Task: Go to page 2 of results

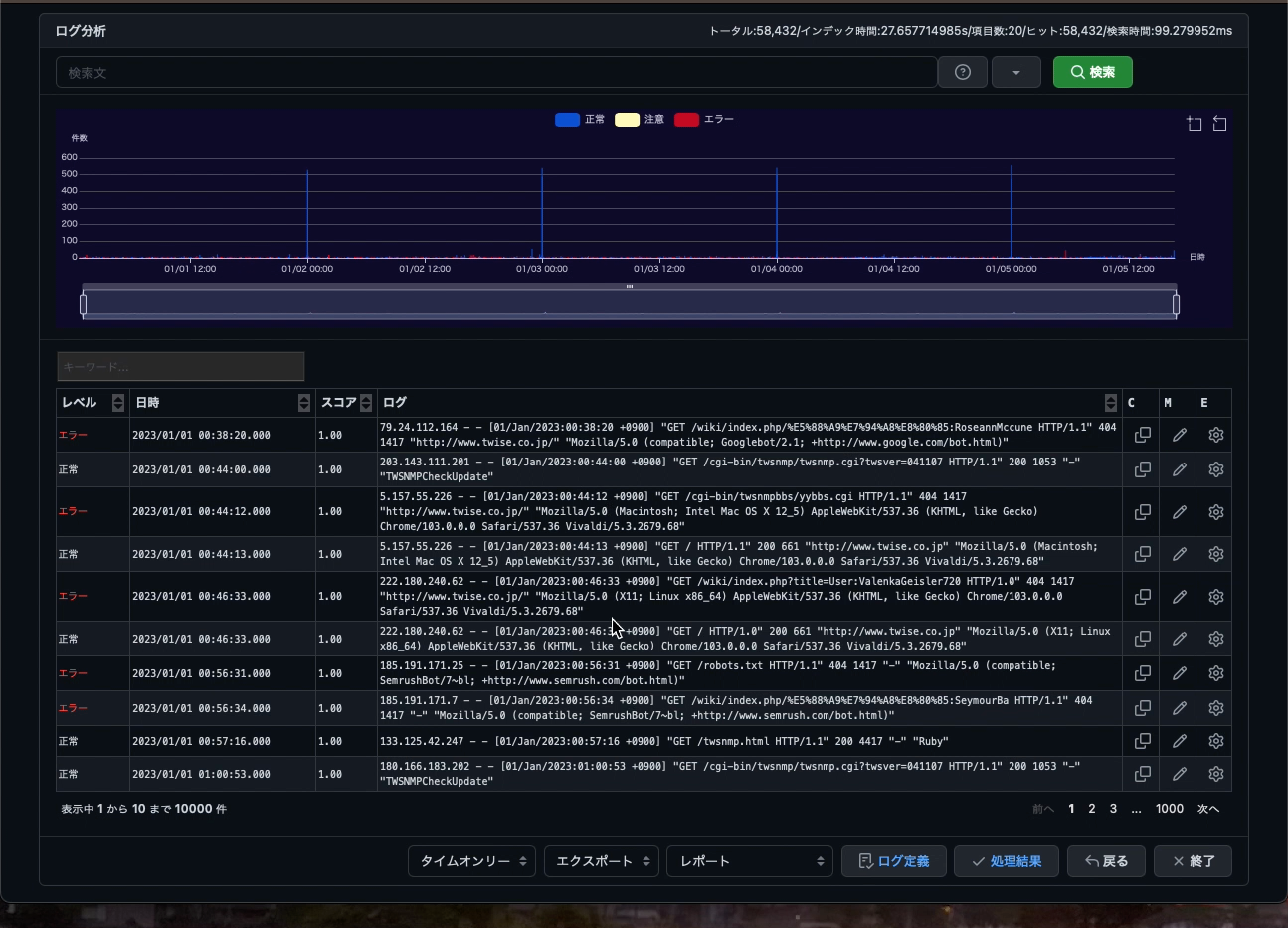Action: [1091, 809]
